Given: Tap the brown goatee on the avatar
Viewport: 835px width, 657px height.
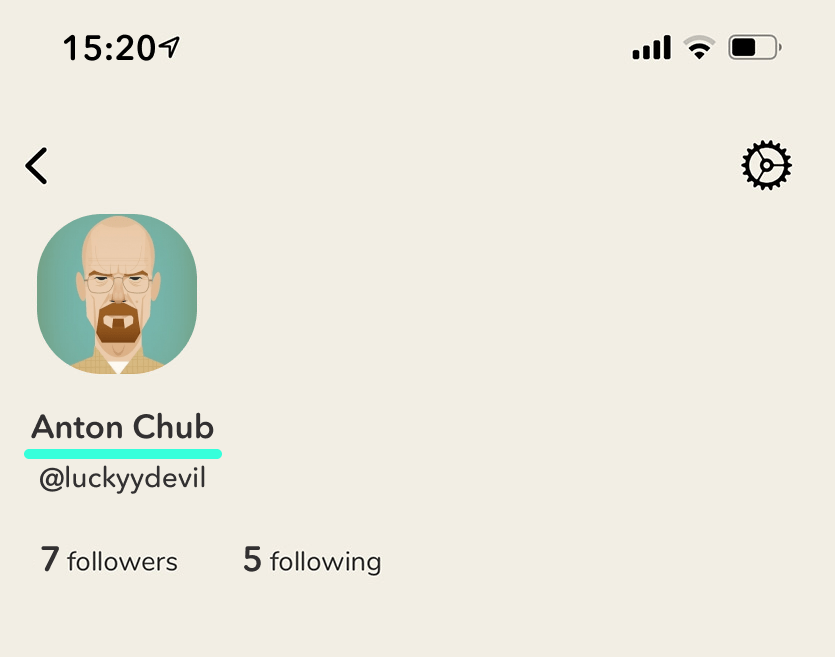Looking at the screenshot, I should coord(118,323).
